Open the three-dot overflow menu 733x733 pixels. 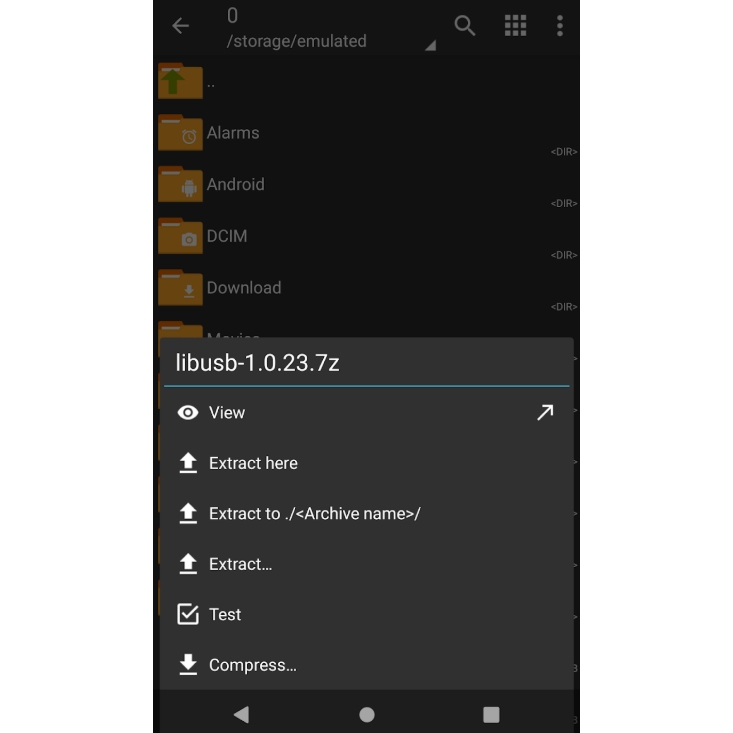point(560,26)
